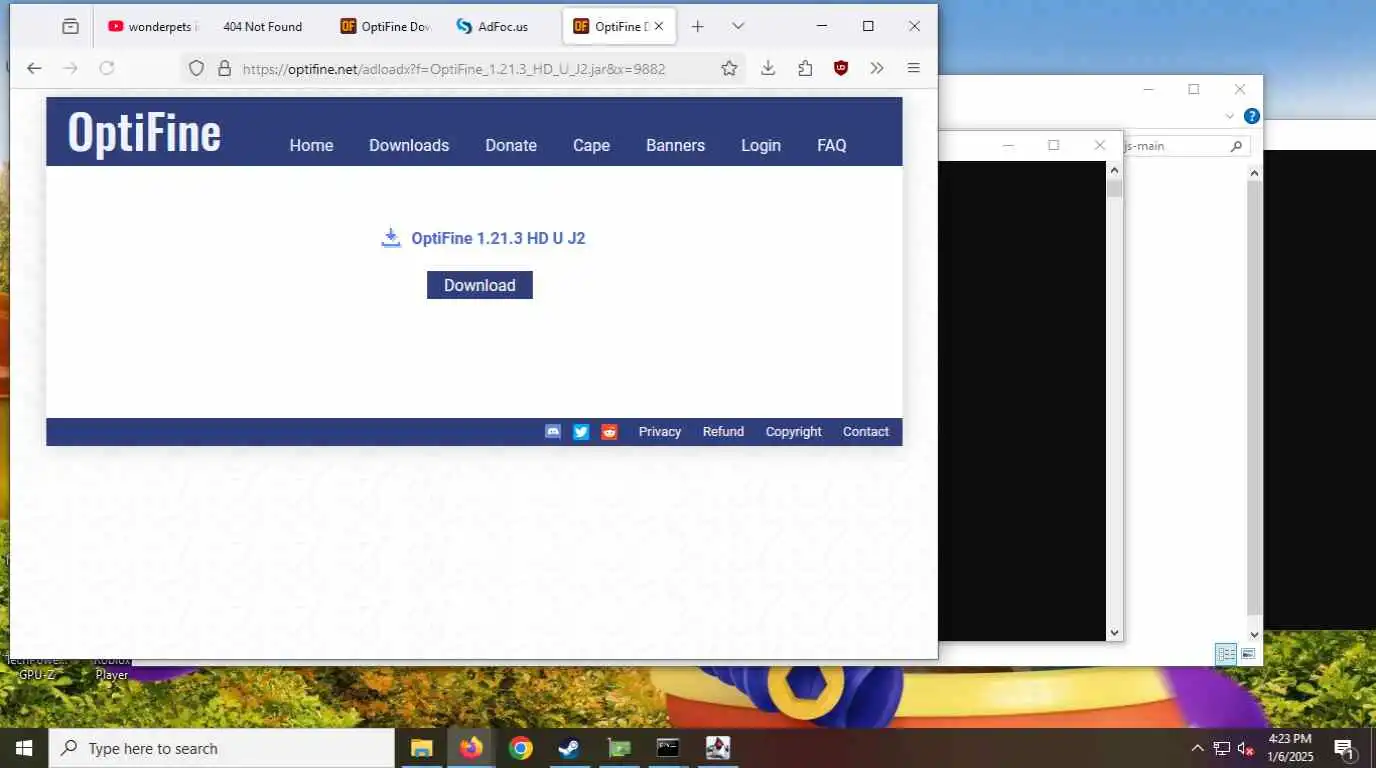Open the Firefox extensions puzzle icon
The image size is (1376, 768).
805,68
